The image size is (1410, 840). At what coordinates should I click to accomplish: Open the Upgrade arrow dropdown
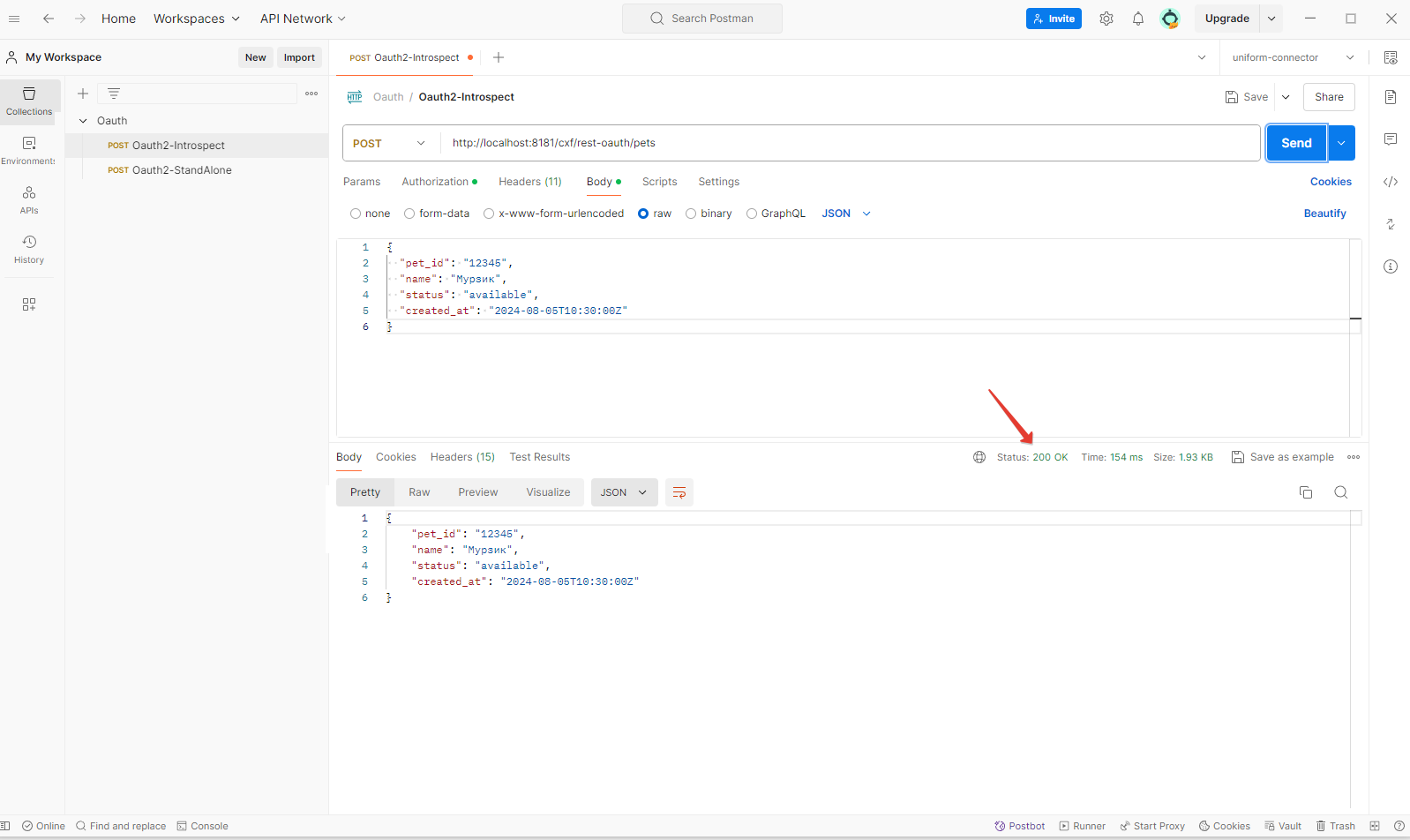(1271, 19)
